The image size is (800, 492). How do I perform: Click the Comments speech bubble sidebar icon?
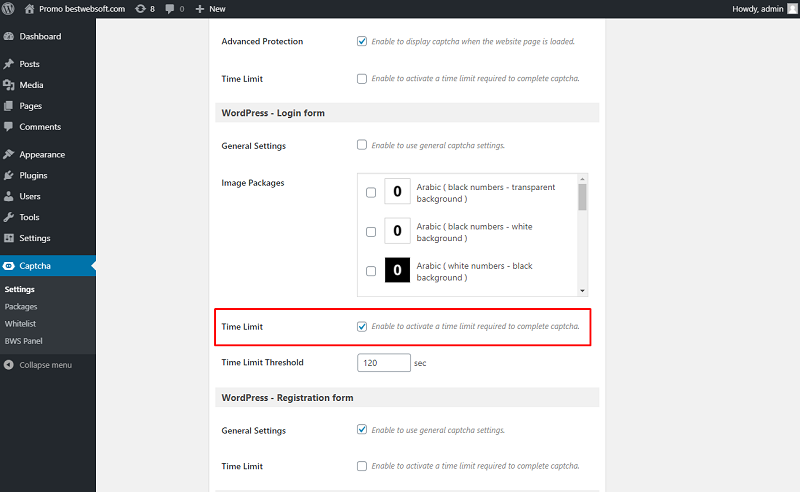coord(9,127)
